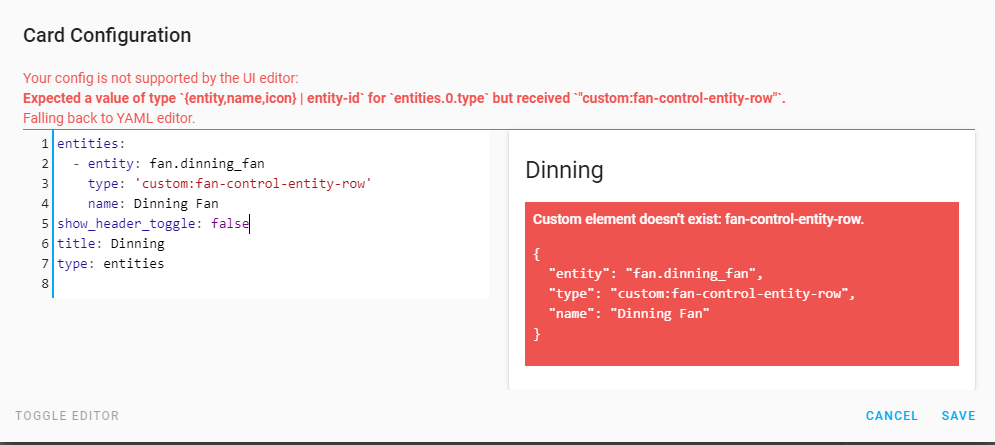Click the "name": "Dinning Fan" line in the error JSON
This screenshot has height=445, width=995.
[x=629, y=314]
